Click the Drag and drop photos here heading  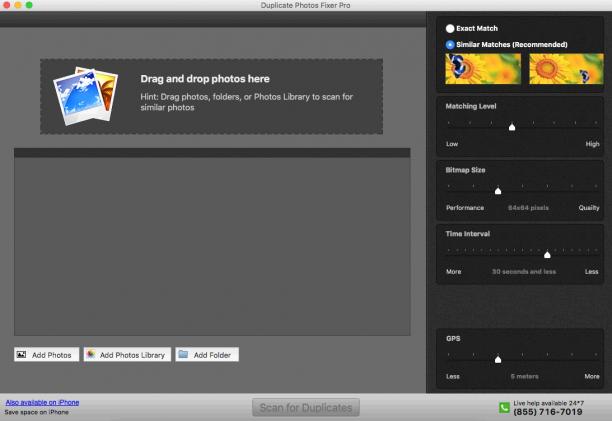[x=205, y=79]
